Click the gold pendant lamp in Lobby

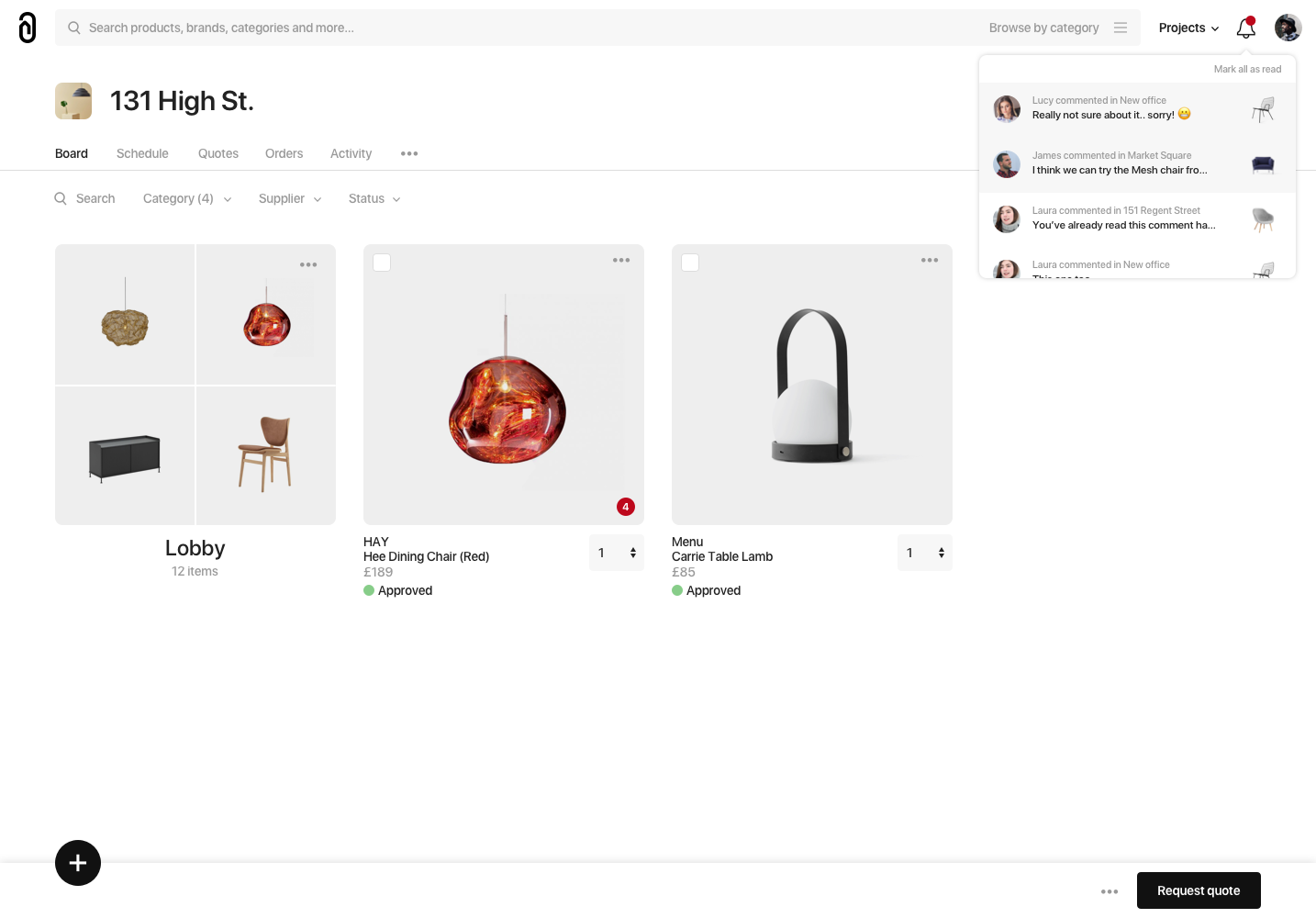point(125,314)
